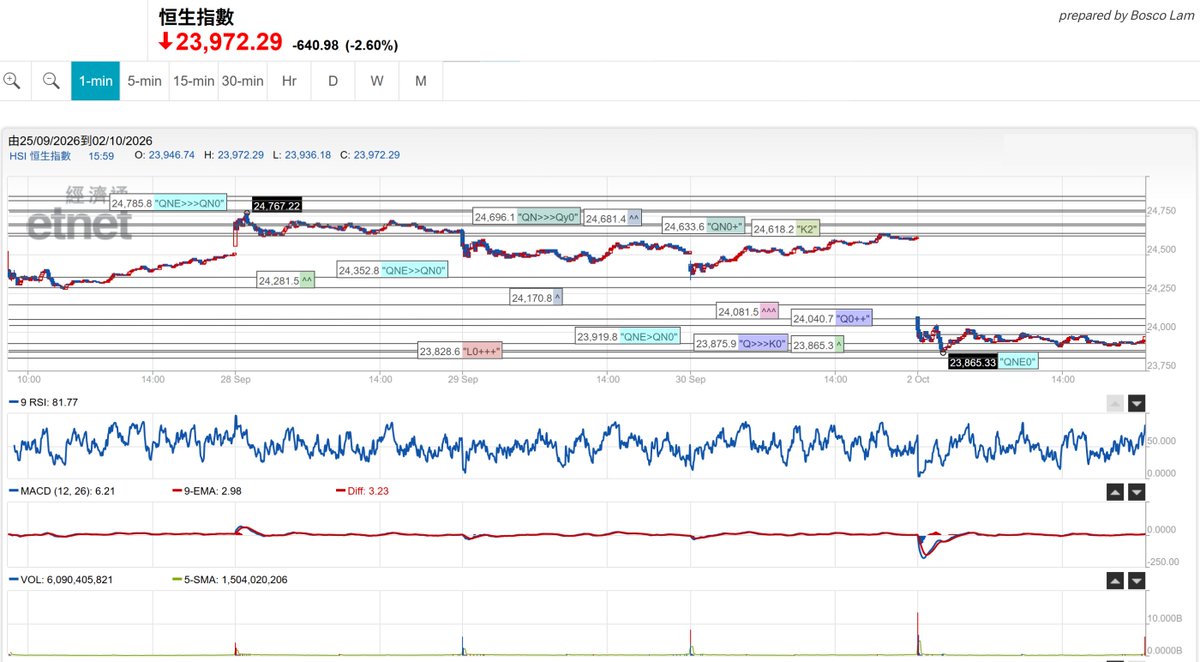This screenshot has width=1200, height=662.
Task: Switch to the 15-min interval
Action: point(193,81)
